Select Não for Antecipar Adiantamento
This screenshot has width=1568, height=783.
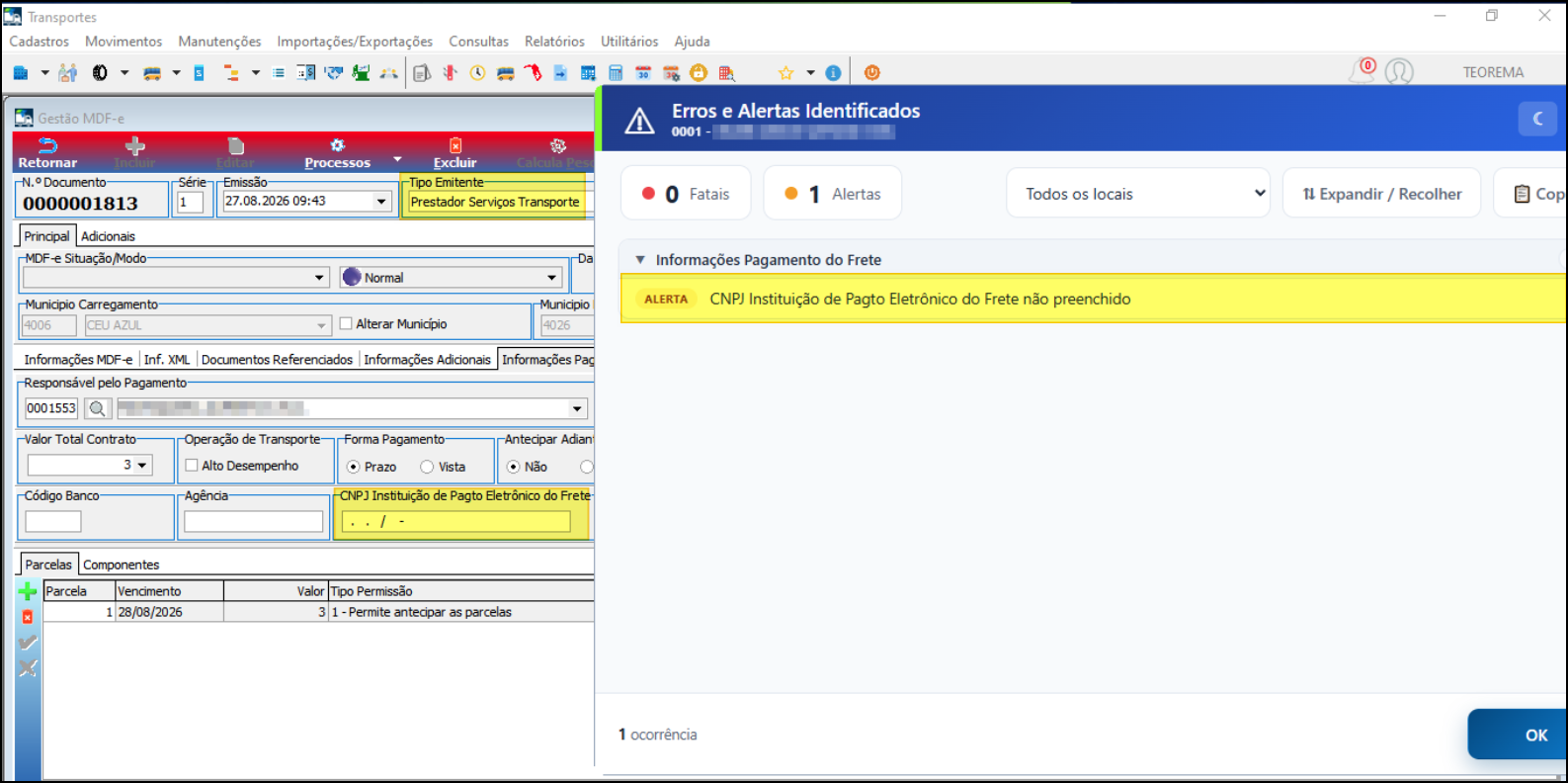click(513, 467)
